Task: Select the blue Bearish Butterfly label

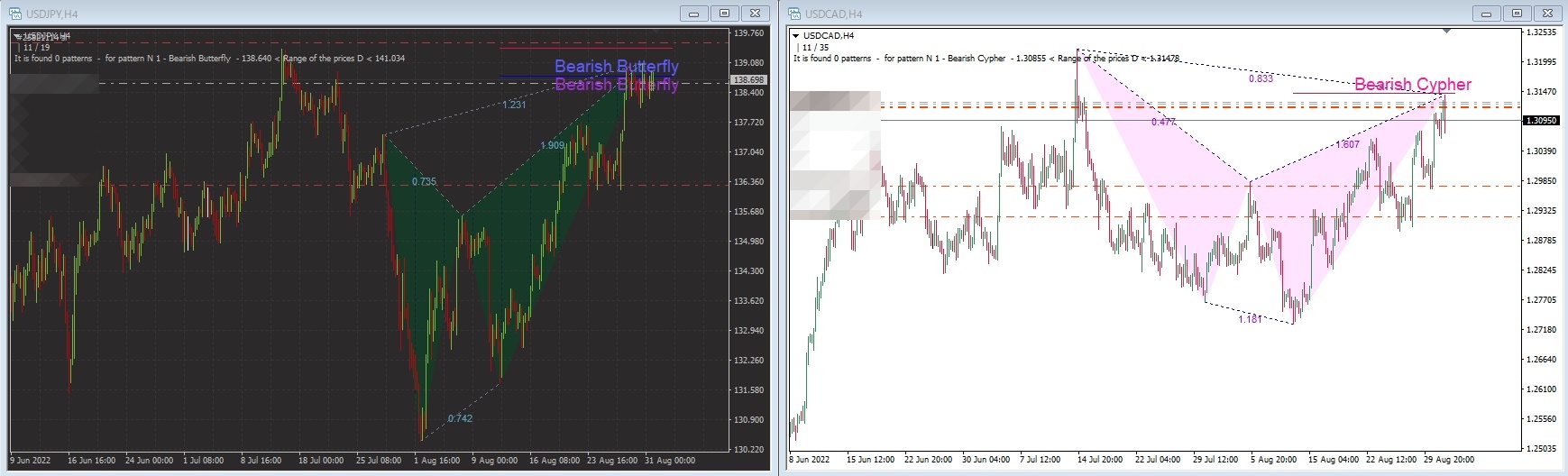Action: pyautogui.click(x=616, y=66)
